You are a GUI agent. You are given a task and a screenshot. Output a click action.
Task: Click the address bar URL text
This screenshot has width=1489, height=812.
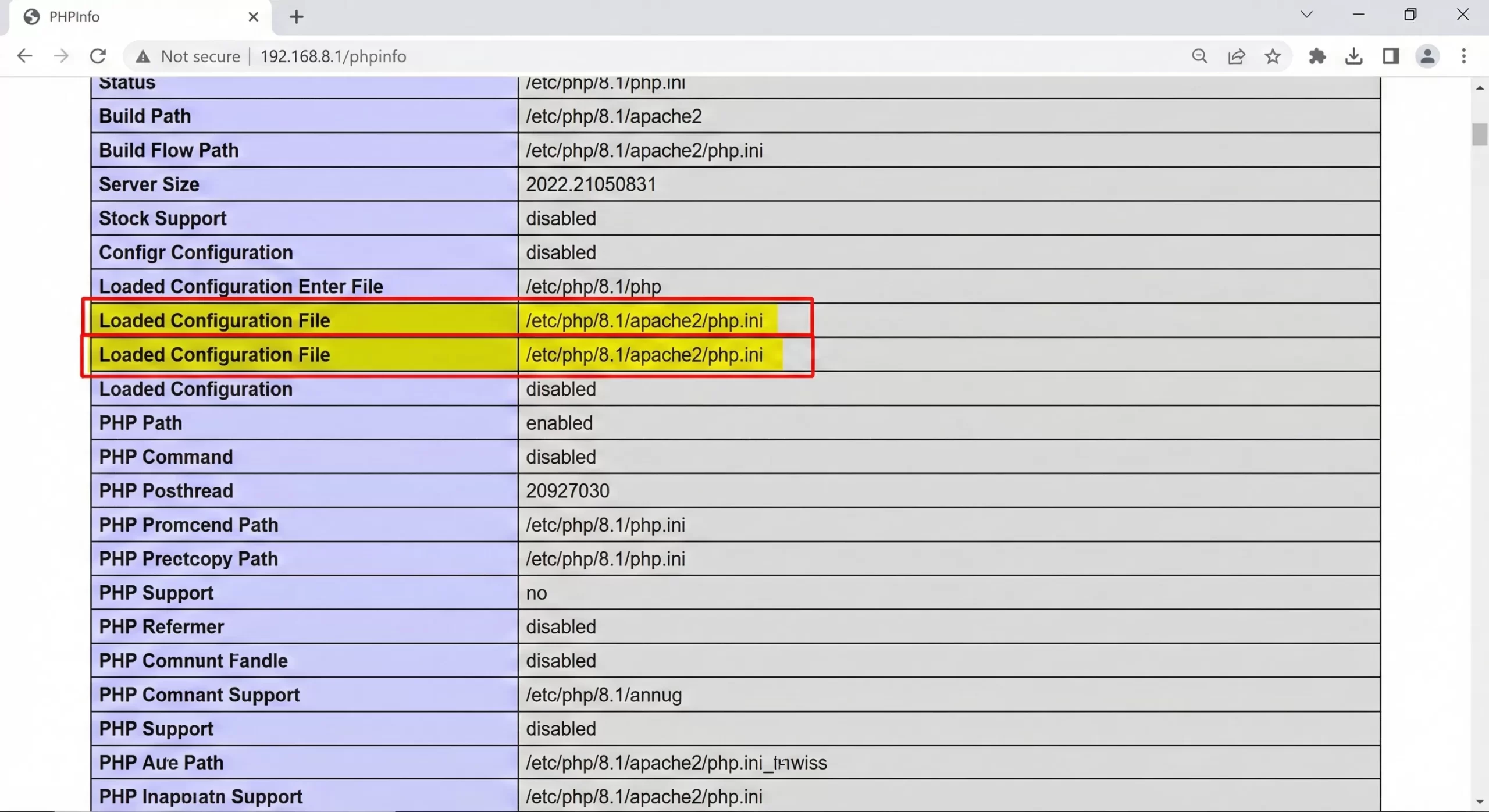pos(333,56)
